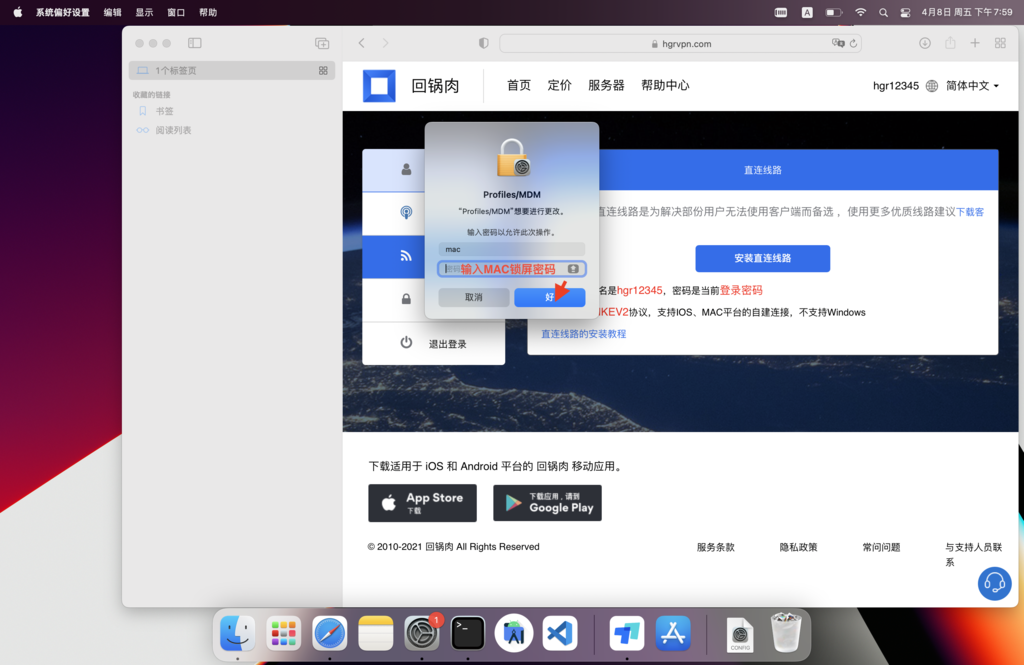The width and height of the screenshot is (1024, 665).
Task: Click the Google Play download badge
Action: (x=547, y=503)
